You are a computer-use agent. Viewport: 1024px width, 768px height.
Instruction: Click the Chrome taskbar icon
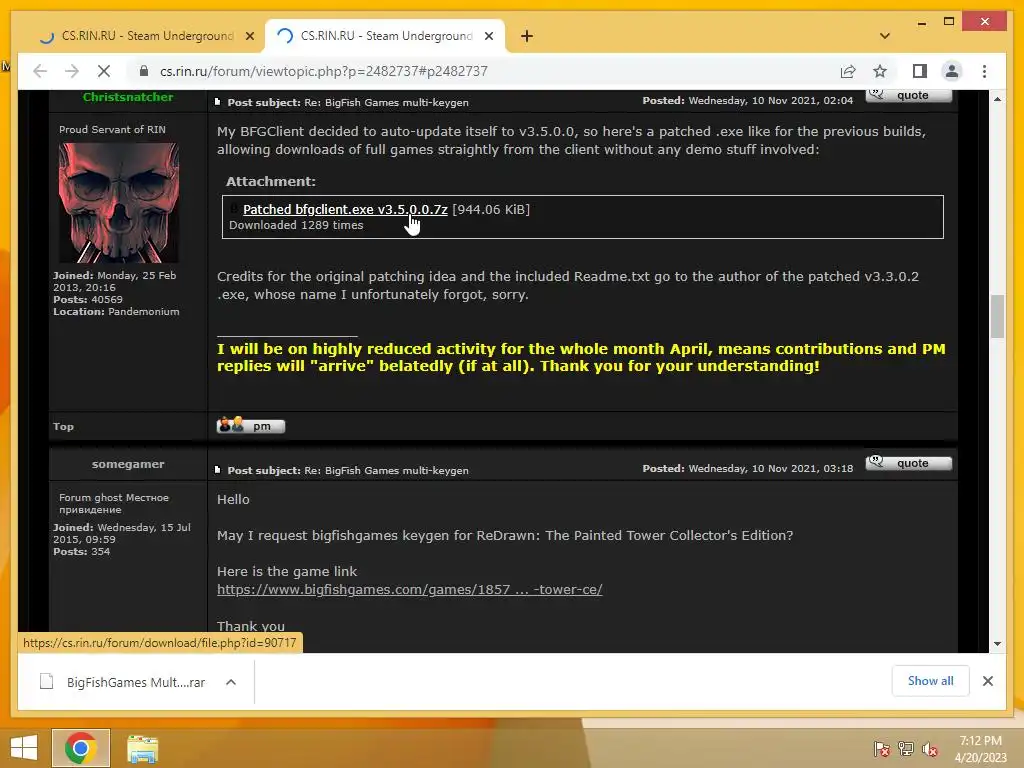tap(81, 748)
